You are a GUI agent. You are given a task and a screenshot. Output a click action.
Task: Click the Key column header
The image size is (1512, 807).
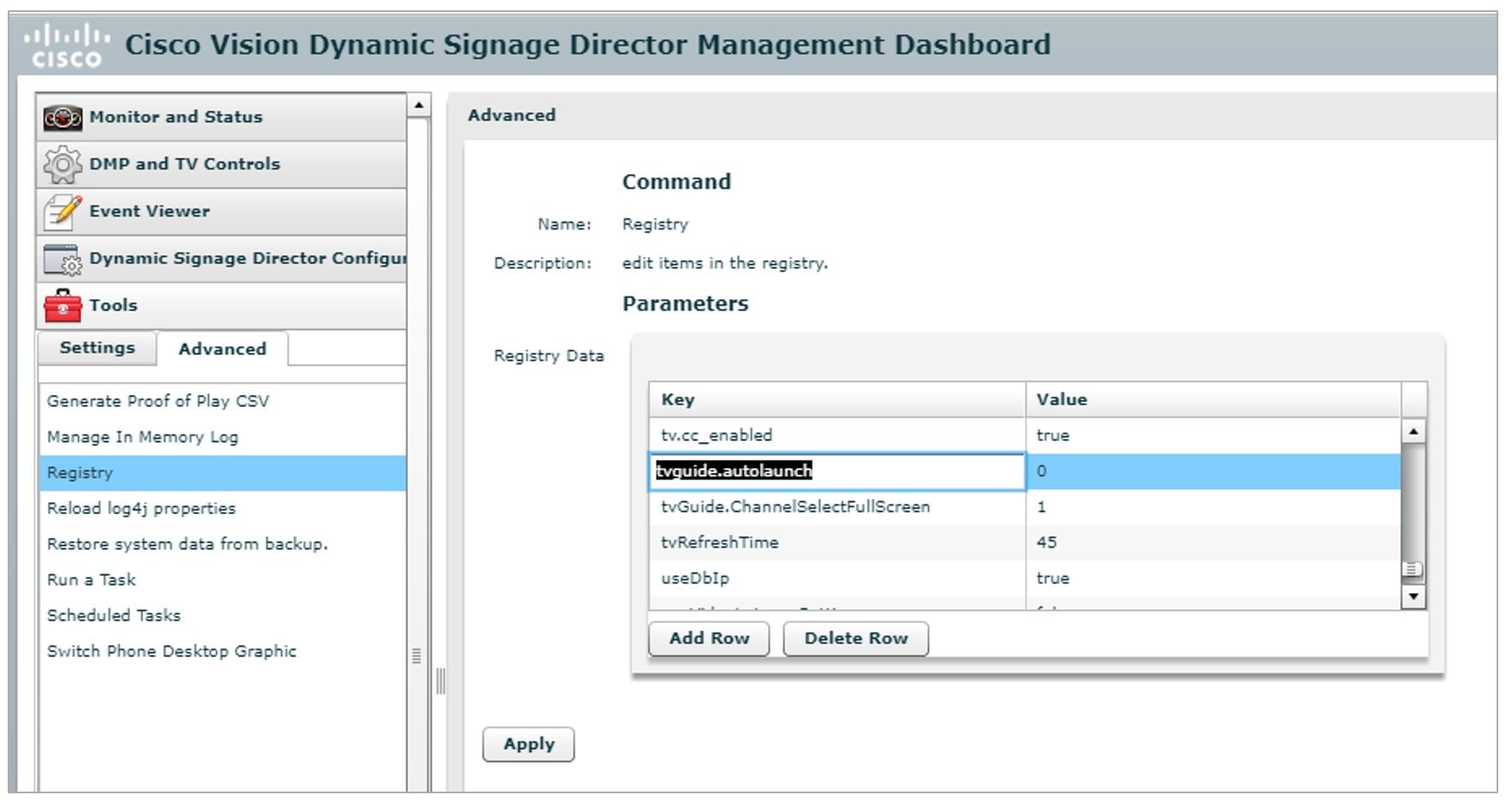click(836, 400)
